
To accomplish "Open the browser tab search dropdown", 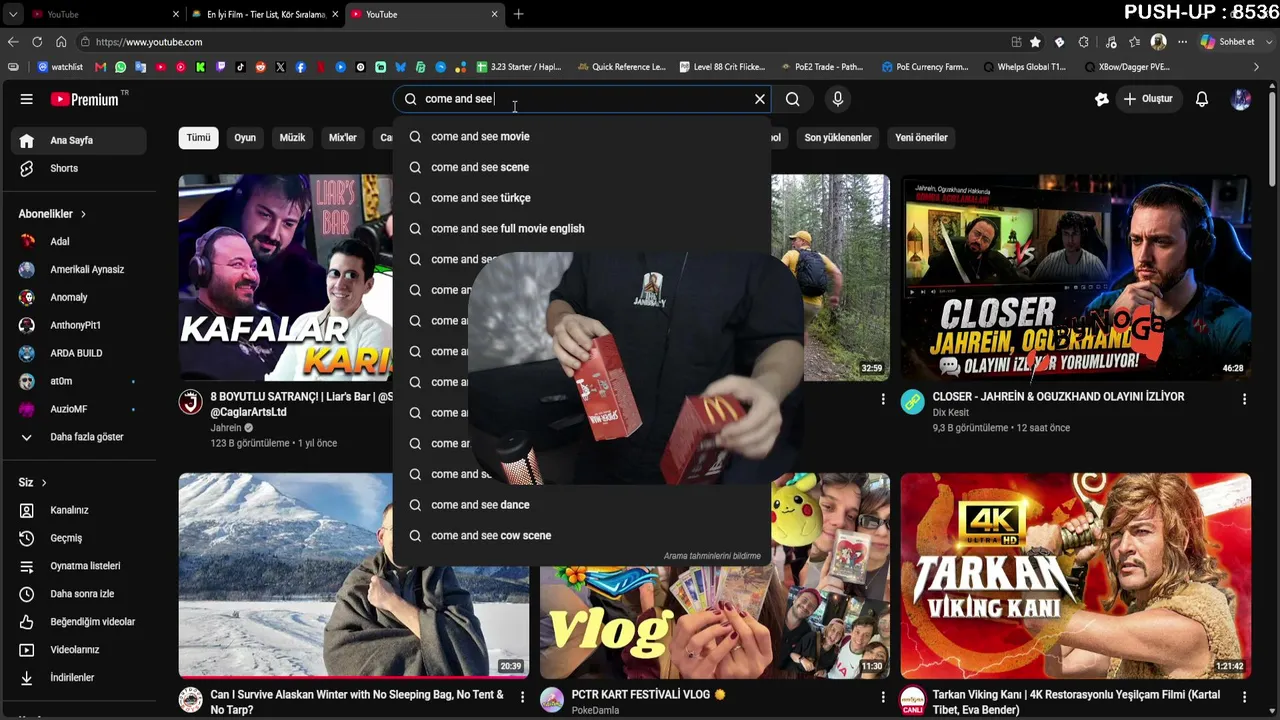I will point(13,14).
